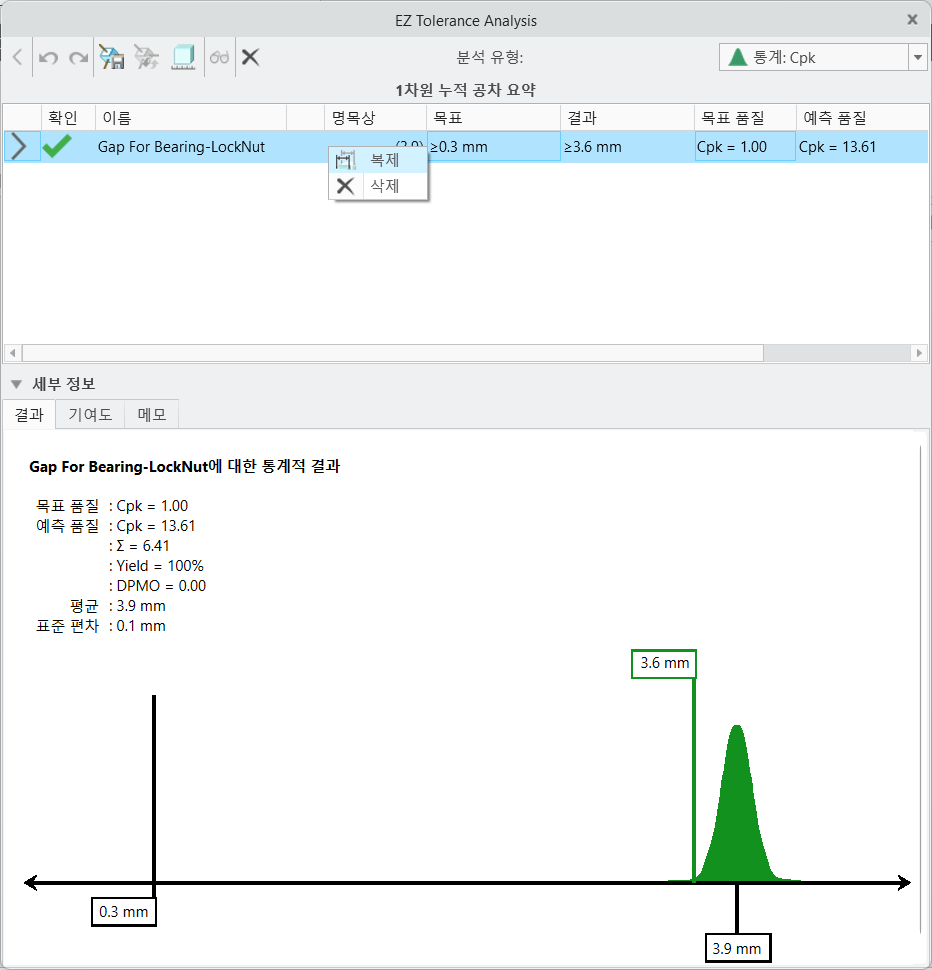
Task: Click the ≥3.6 mm result cell
Action: point(627,147)
